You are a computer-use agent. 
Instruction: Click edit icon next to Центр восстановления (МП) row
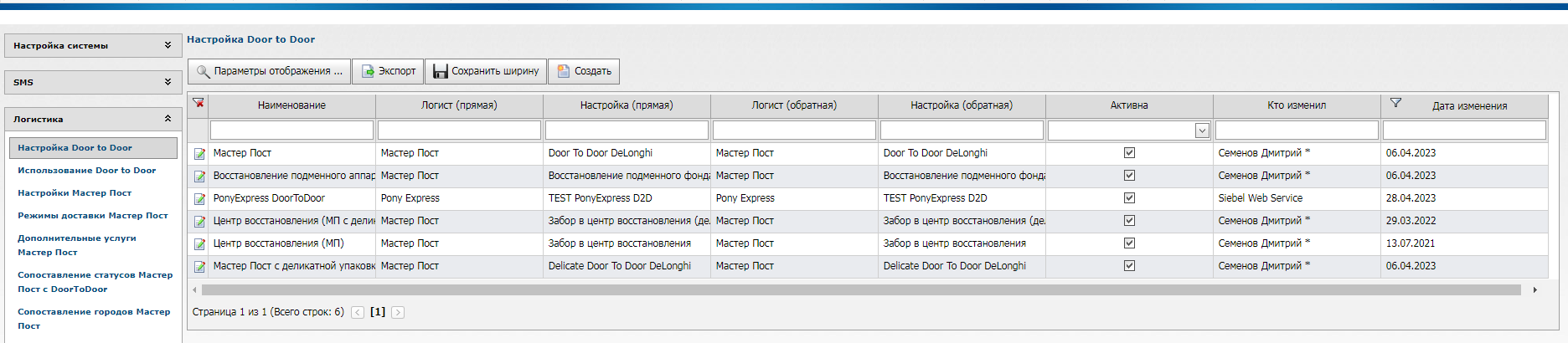tap(199, 244)
